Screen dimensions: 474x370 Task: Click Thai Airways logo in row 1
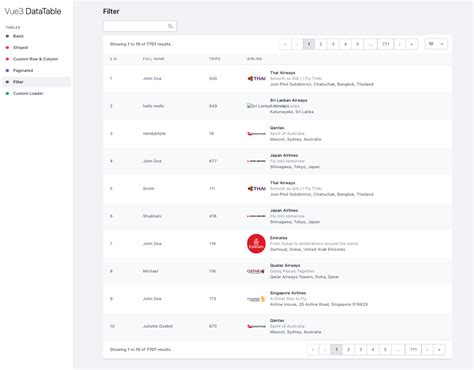256,78
